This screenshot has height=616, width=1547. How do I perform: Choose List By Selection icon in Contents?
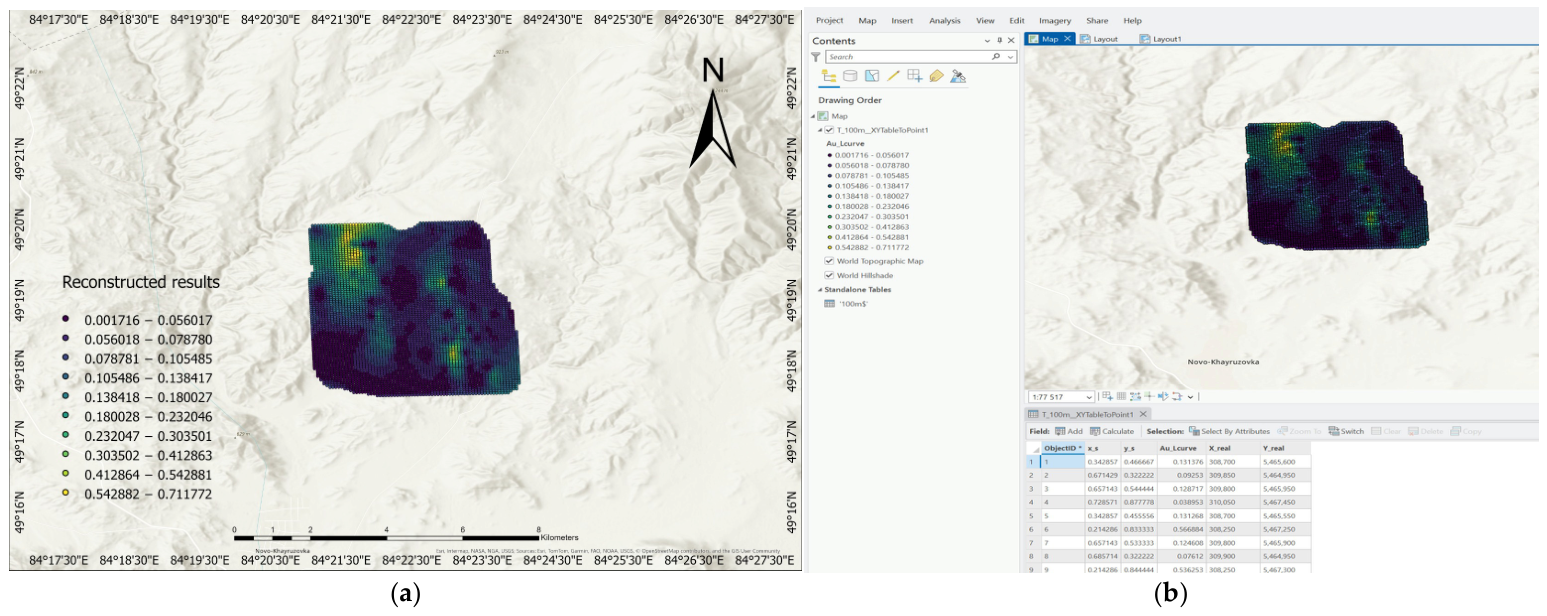872,76
